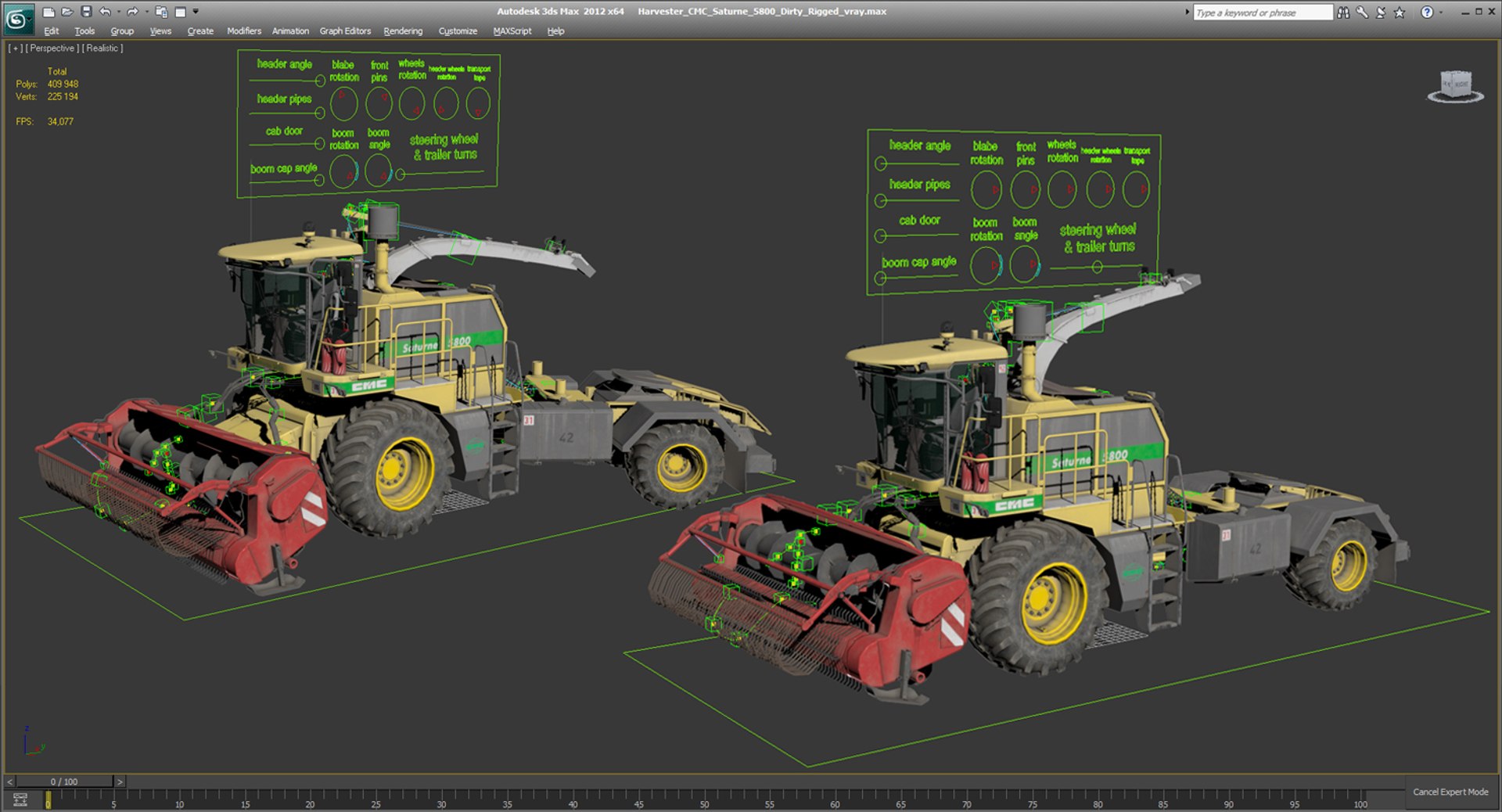Click the window title Harvester_CMC_Saturne file name
The height and width of the screenshot is (812, 1502).
[x=761, y=12]
